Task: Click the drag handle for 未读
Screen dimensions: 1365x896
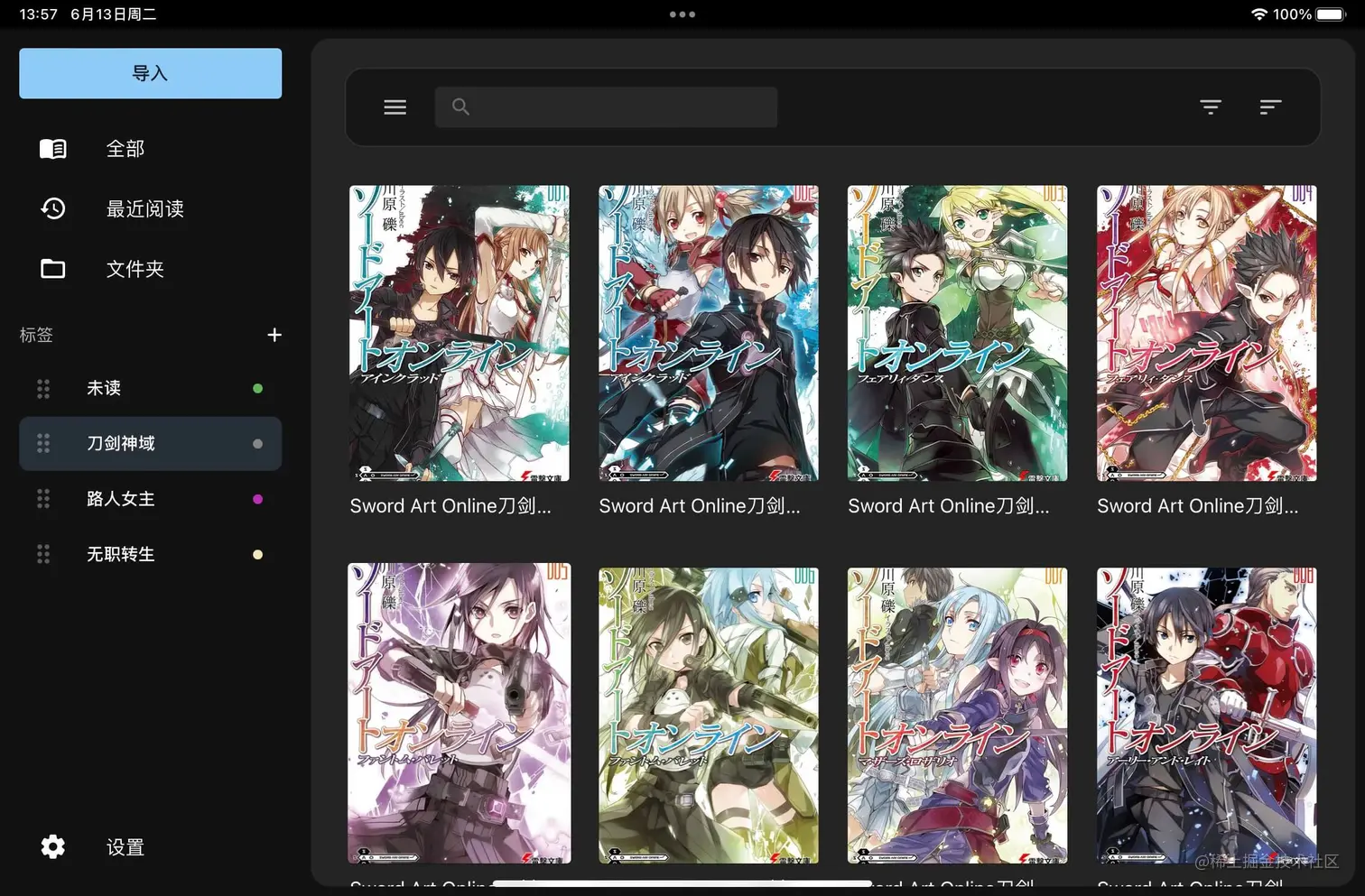Action: (x=43, y=388)
